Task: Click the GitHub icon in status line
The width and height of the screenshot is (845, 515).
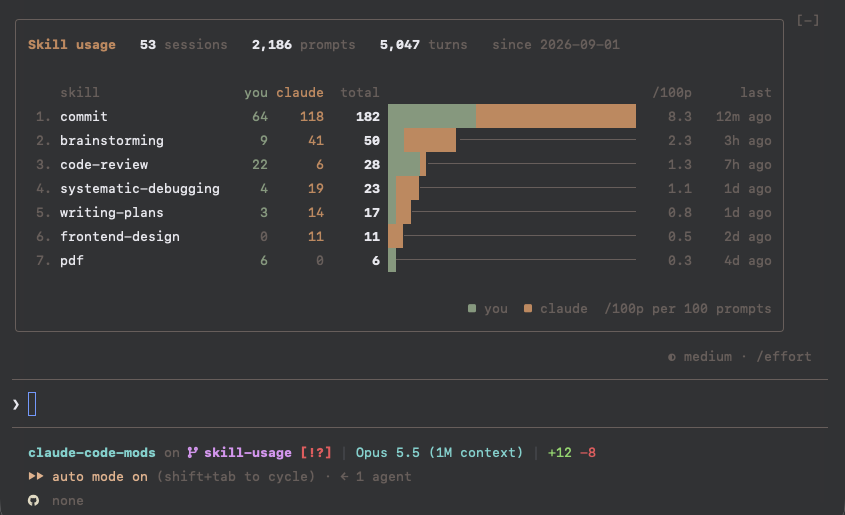Action: (33, 500)
